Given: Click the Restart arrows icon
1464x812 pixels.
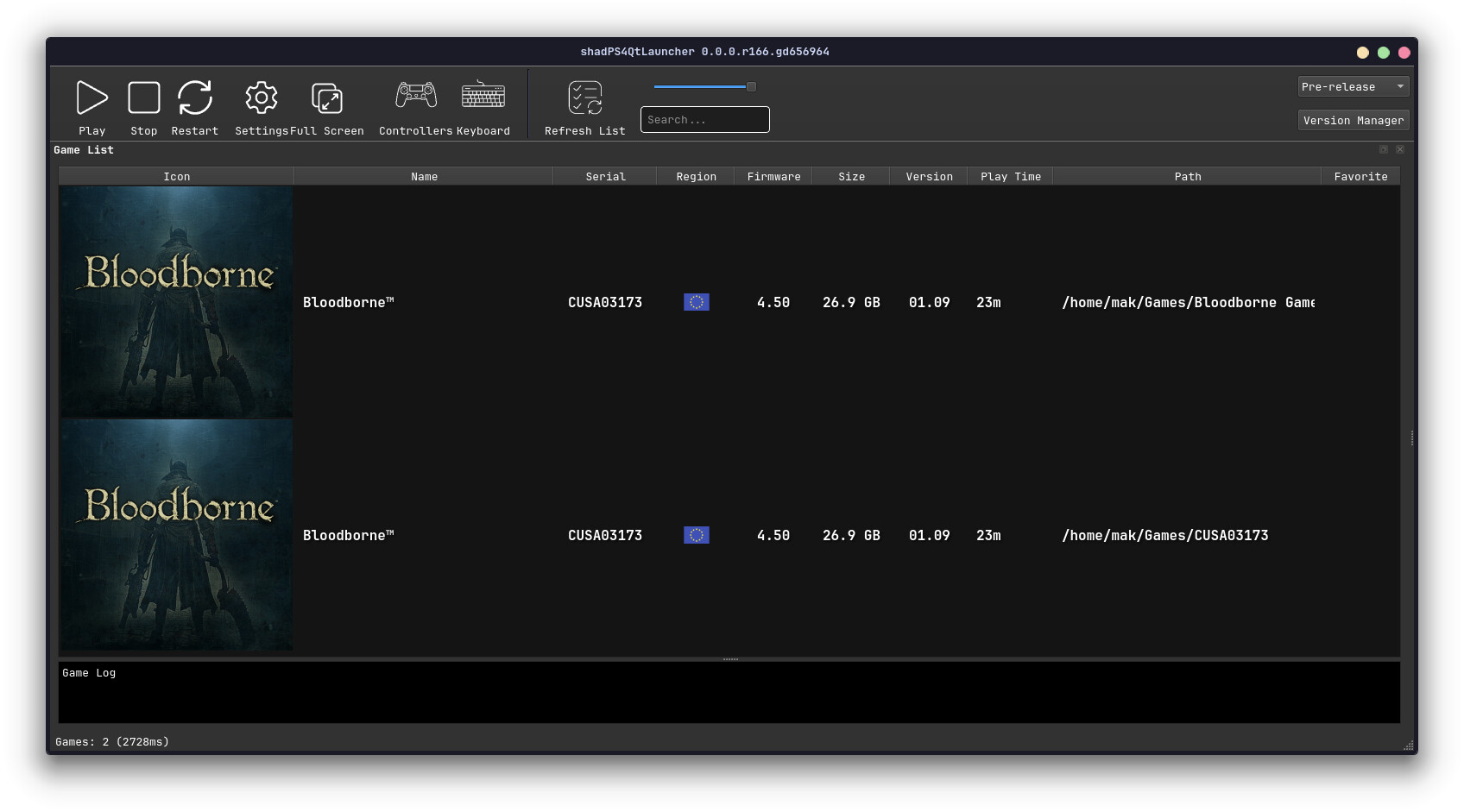Looking at the screenshot, I should pos(195,98).
